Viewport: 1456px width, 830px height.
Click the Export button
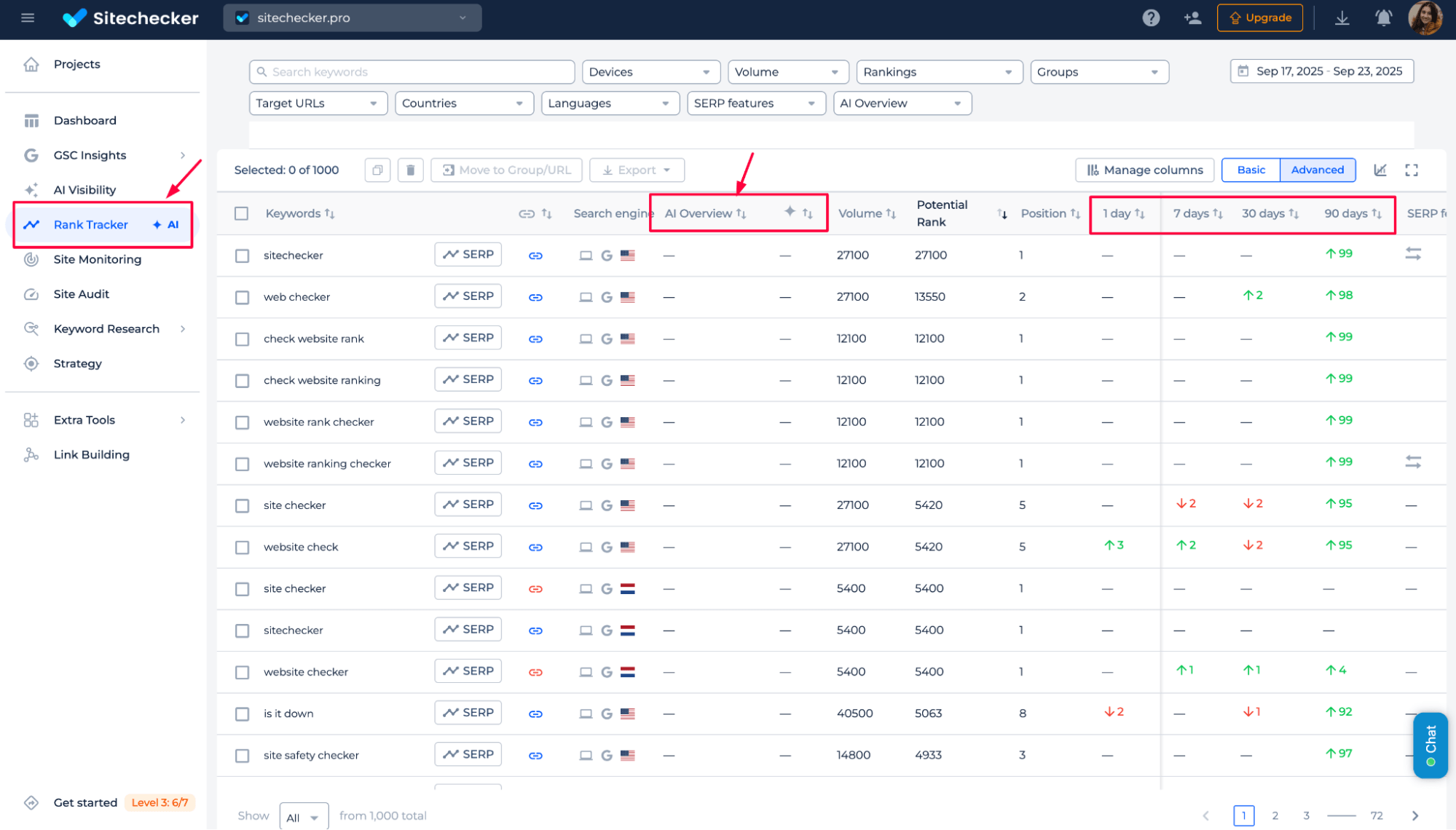[637, 170]
